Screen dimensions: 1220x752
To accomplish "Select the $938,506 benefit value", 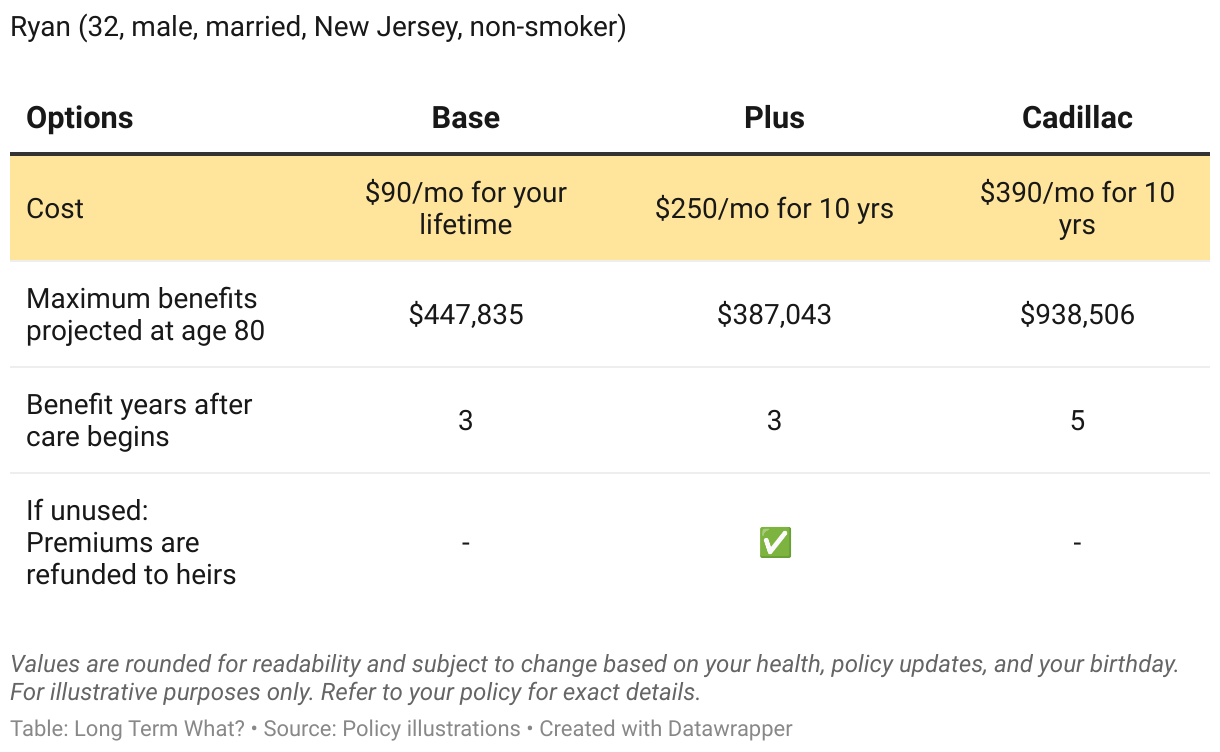I will click(x=1077, y=315).
